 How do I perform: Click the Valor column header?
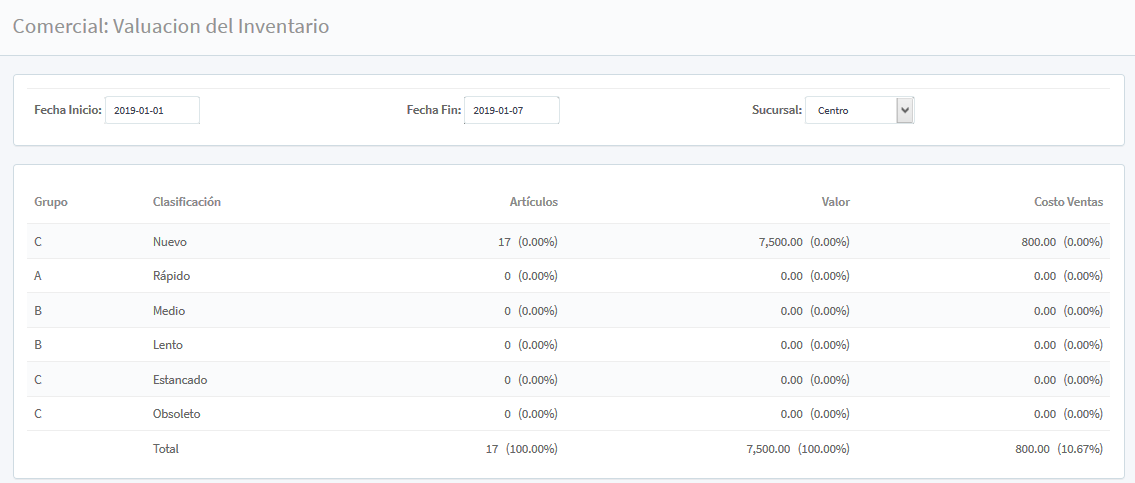(835, 202)
